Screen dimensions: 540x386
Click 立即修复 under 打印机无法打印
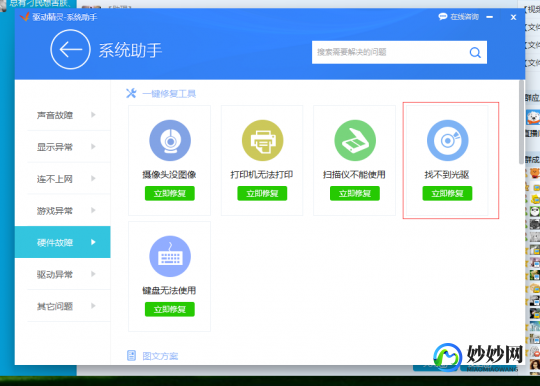tap(262, 194)
